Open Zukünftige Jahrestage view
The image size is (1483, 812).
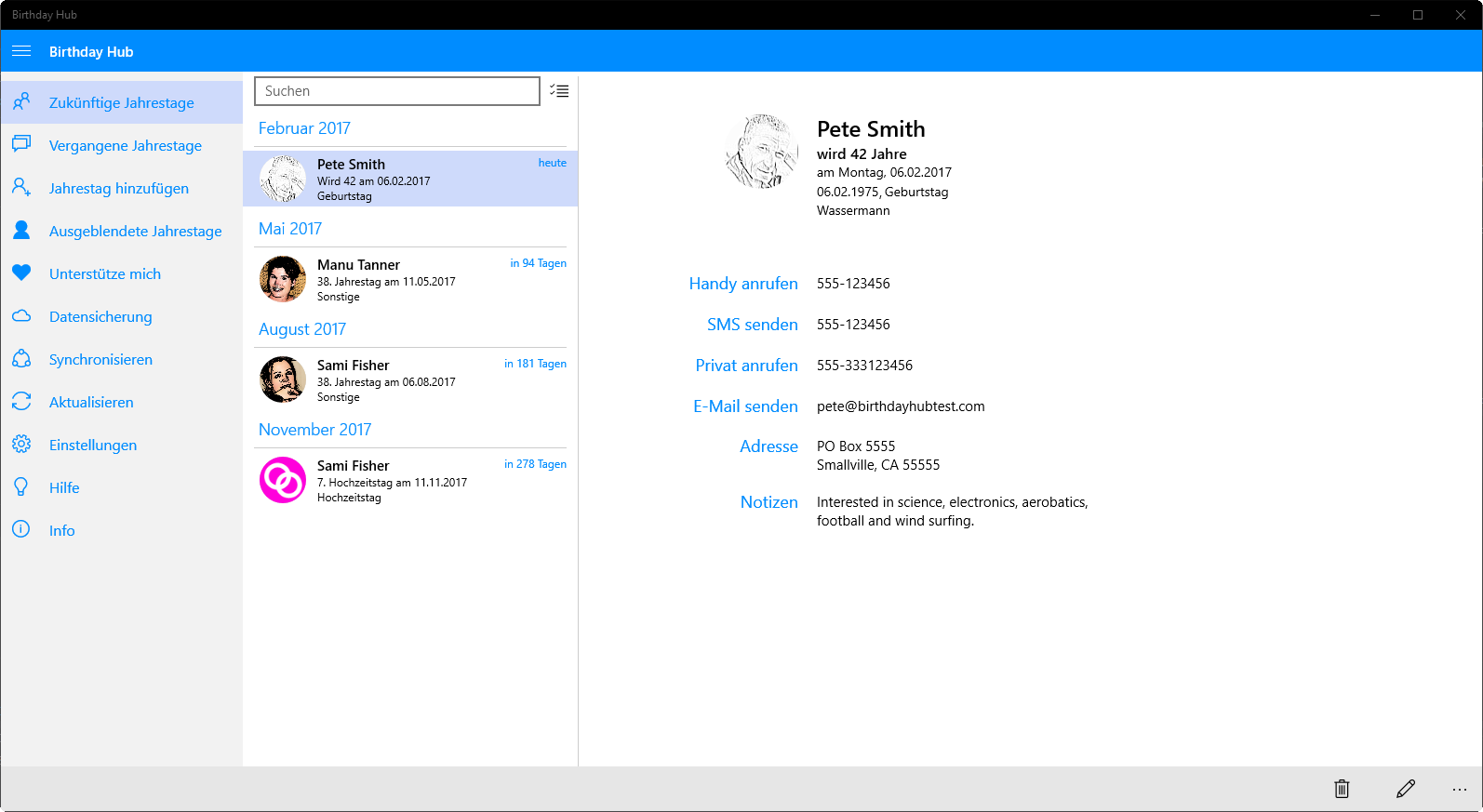coord(122,102)
